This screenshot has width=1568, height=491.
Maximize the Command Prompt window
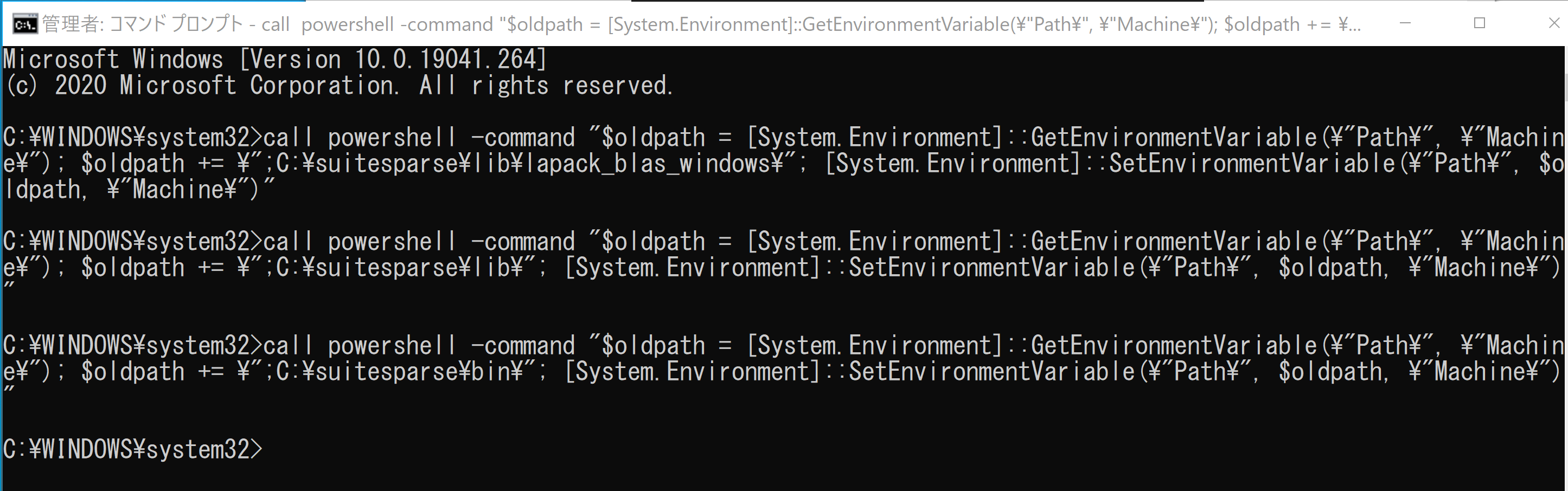(1480, 23)
